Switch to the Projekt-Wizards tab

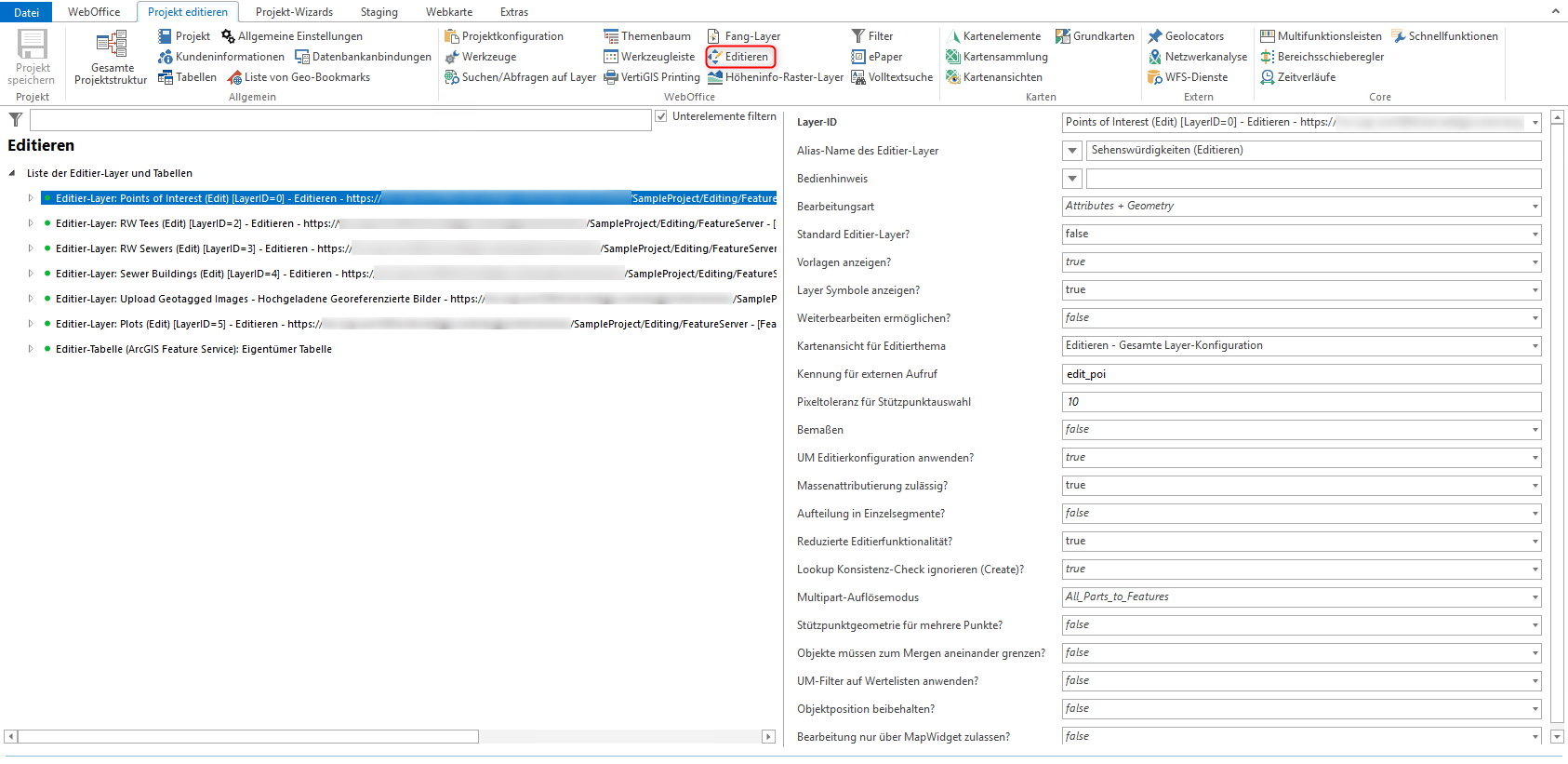coord(294,12)
